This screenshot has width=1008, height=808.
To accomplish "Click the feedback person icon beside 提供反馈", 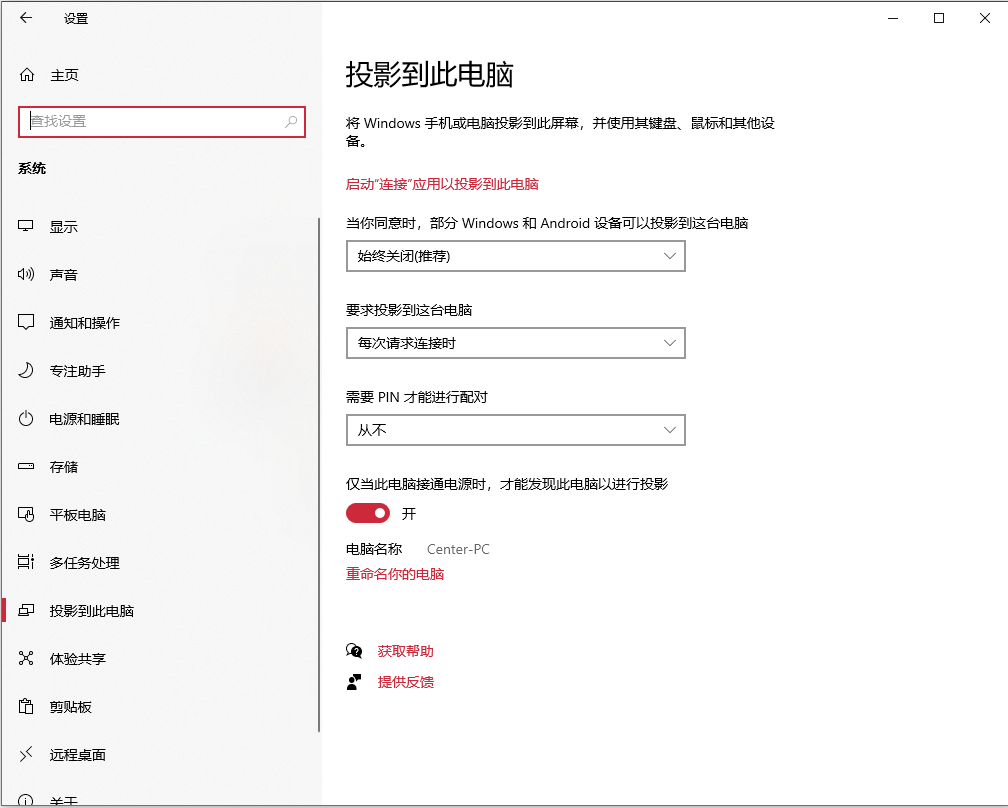I will click(x=354, y=682).
